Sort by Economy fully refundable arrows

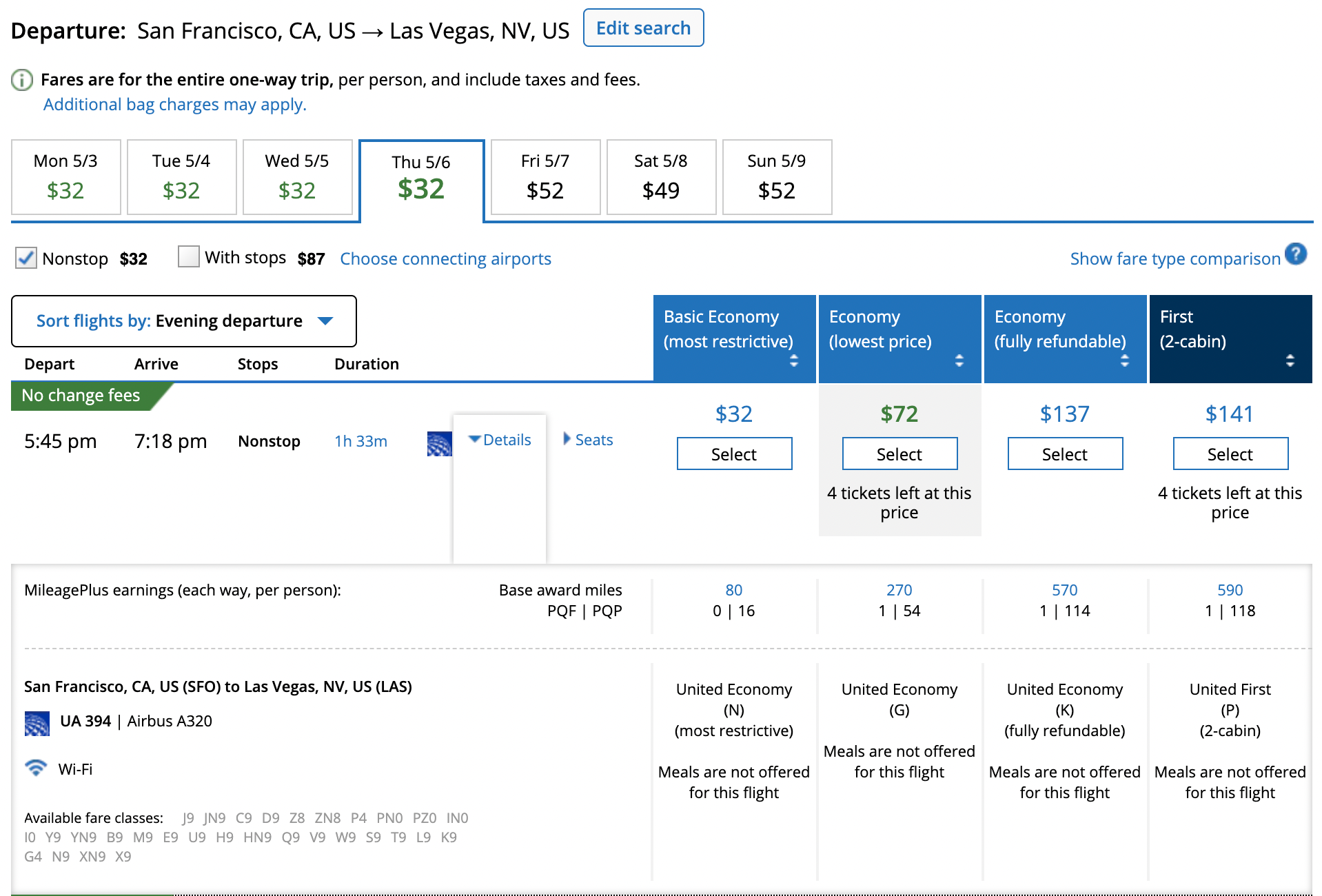(x=1125, y=360)
